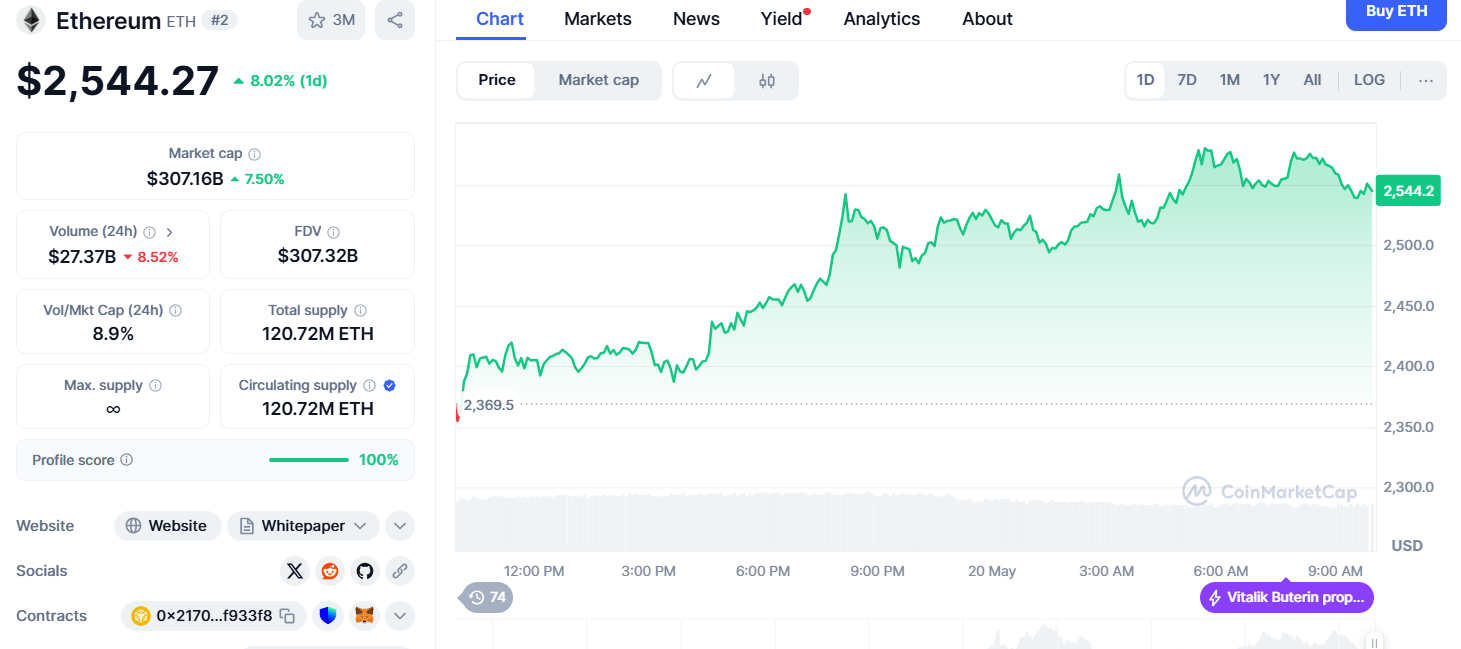Viewport: 1461px width, 649px height.
Task: Open the Analytics tab
Action: pos(882,19)
